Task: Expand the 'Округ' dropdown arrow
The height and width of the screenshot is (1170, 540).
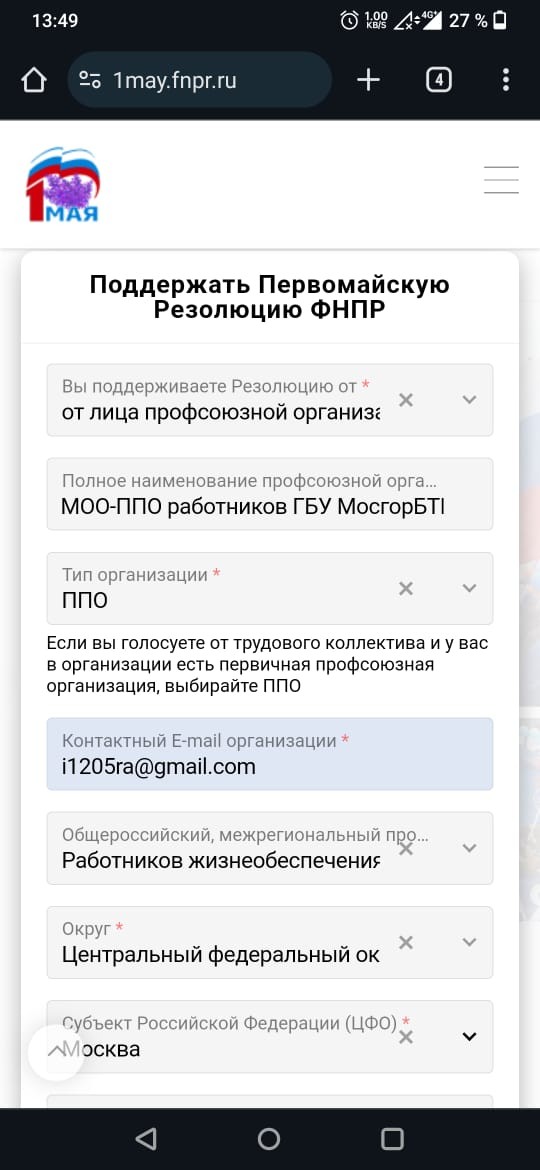Action: click(469, 942)
